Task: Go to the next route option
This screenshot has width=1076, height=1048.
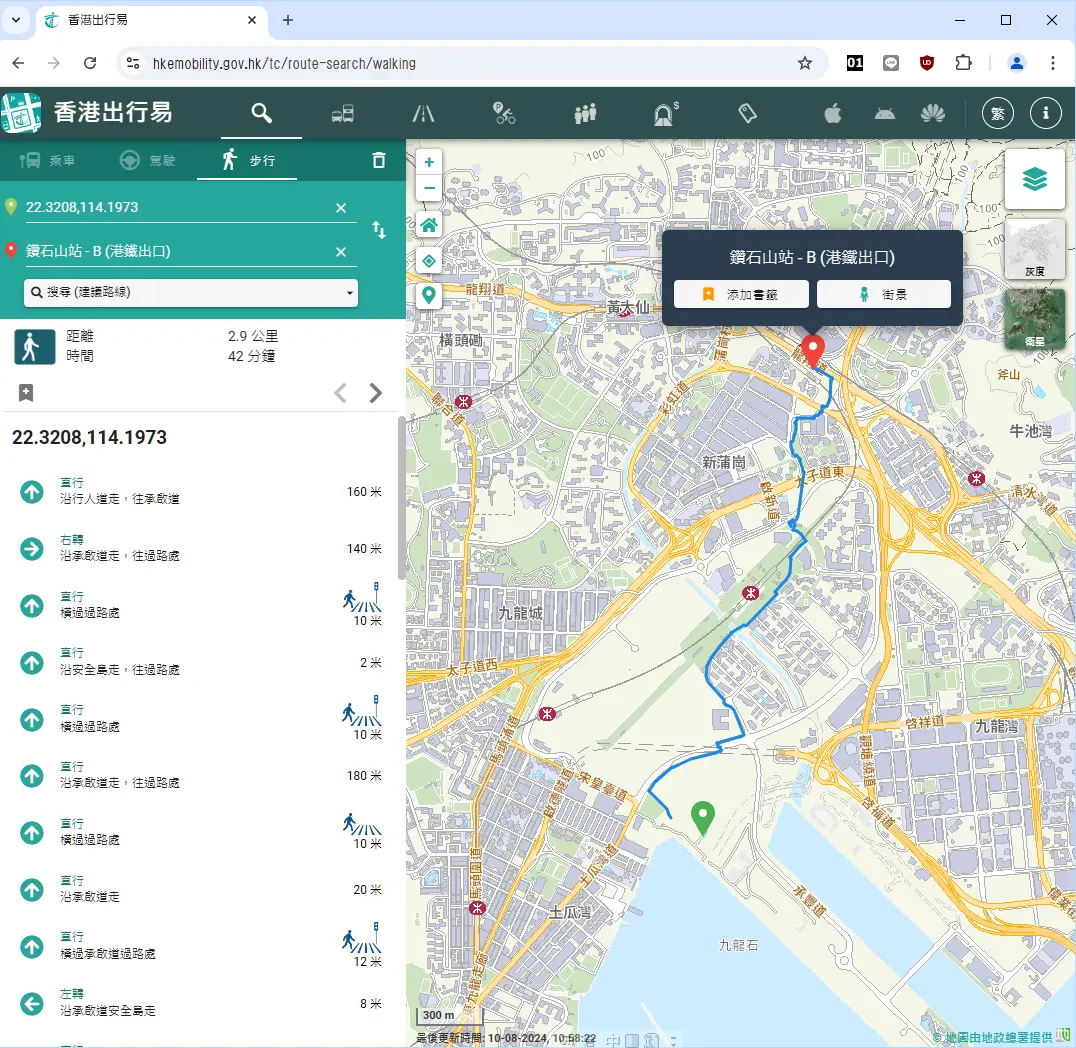Action: click(x=375, y=393)
